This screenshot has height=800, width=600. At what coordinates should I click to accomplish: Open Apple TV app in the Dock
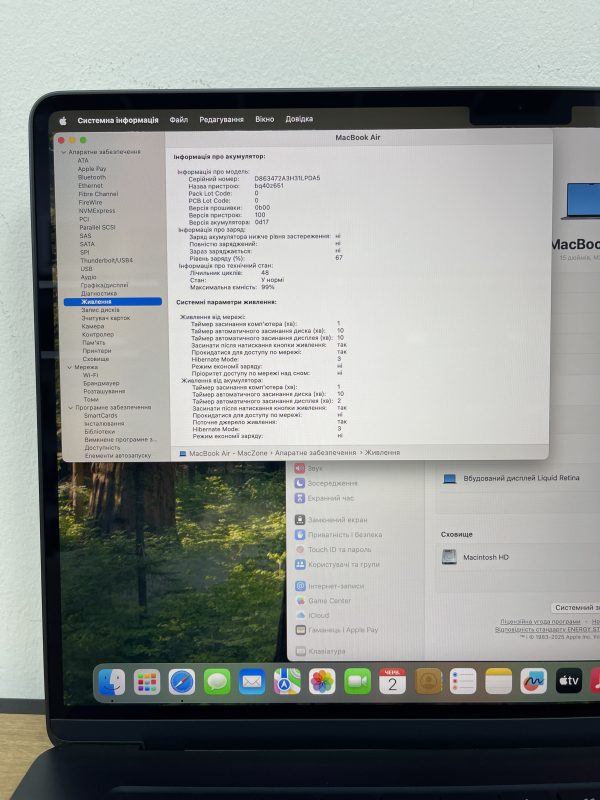(568, 682)
